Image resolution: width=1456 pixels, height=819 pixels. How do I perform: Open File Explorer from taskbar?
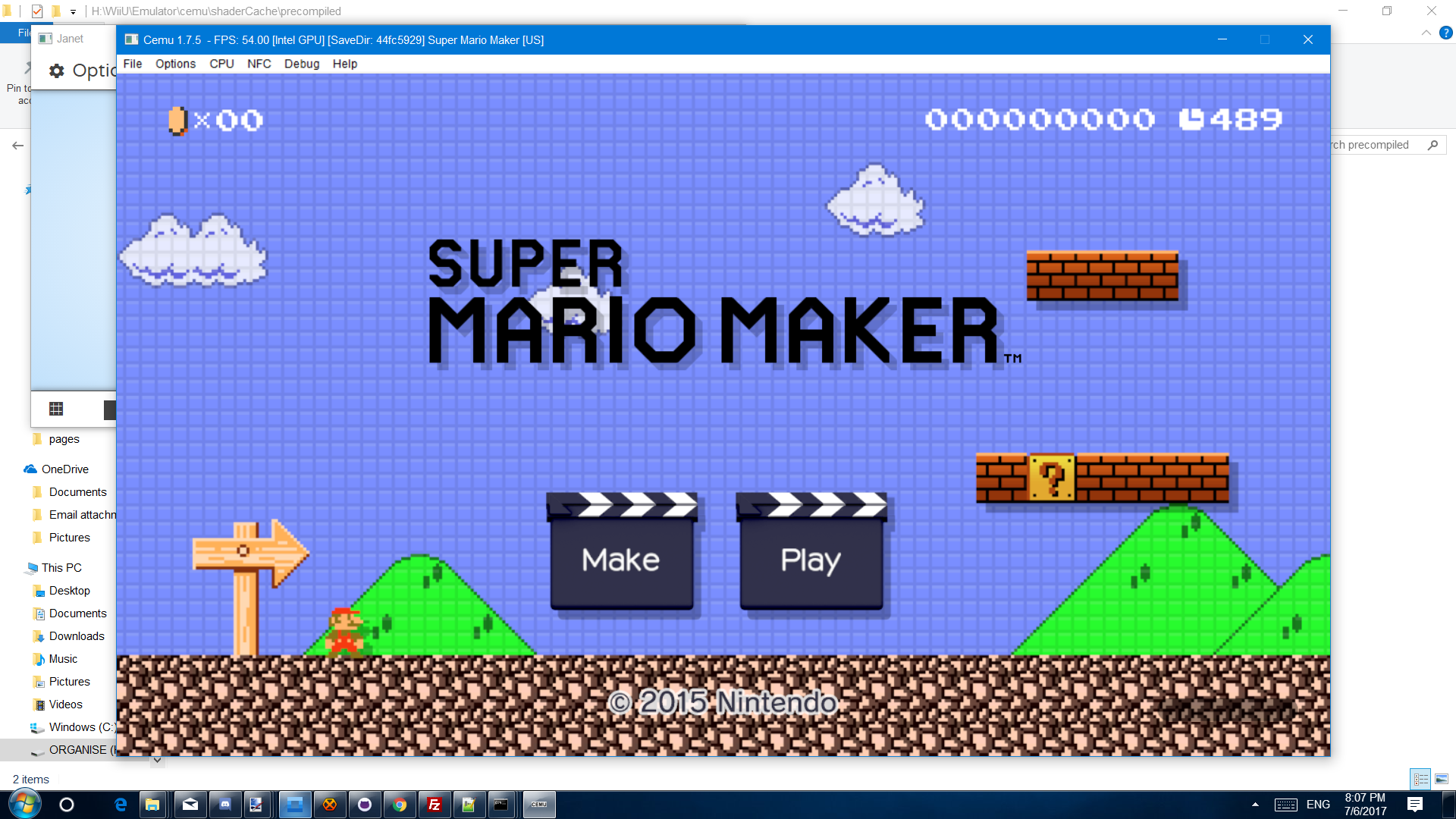pyautogui.click(x=152, y=805)
